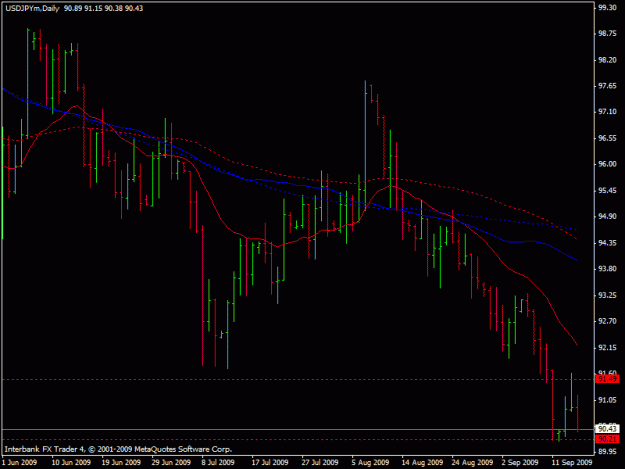Screen dimensions: 625x469
Task: Click the 5 Aug 2009 date label
Action: tap(370, 462)
